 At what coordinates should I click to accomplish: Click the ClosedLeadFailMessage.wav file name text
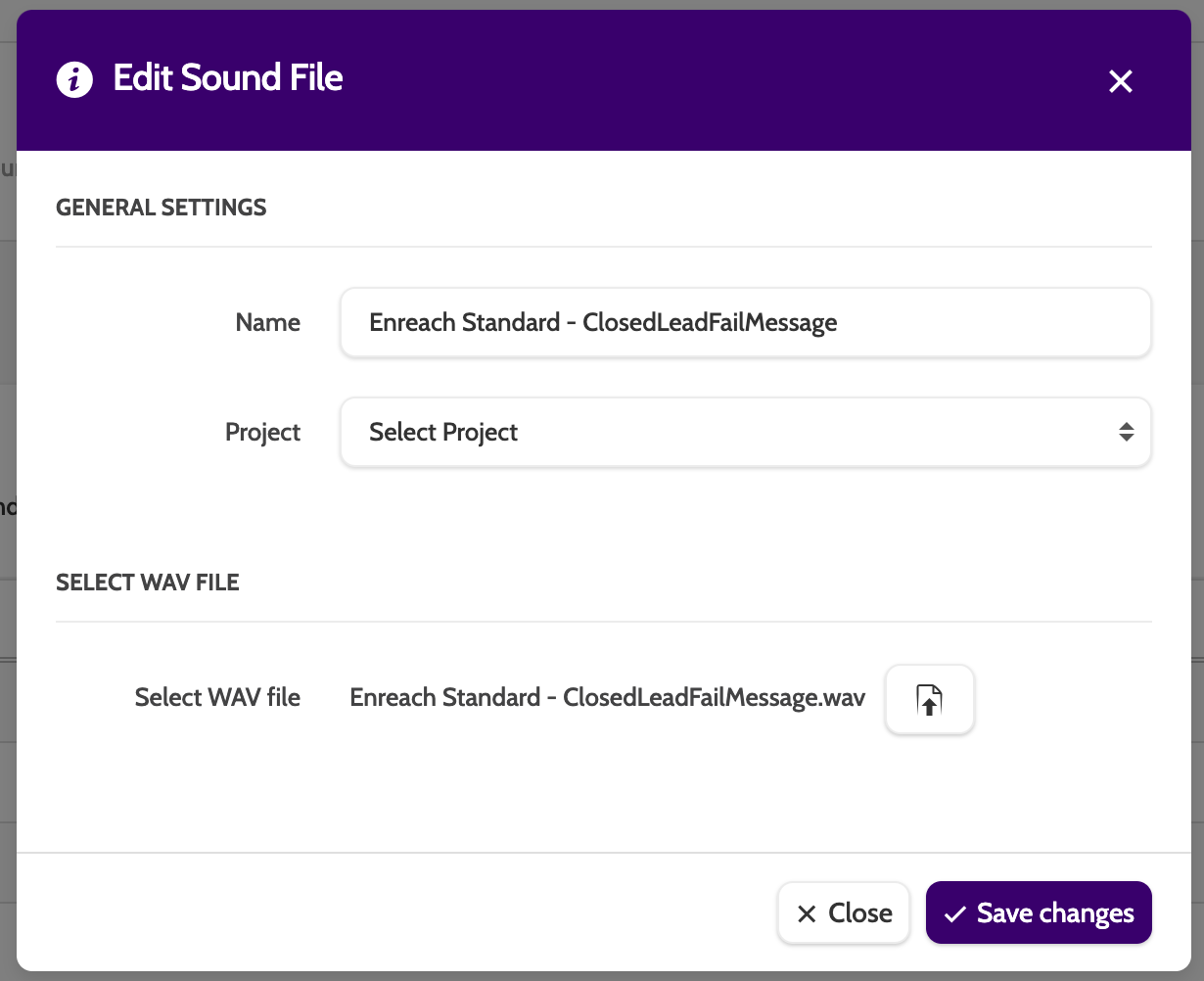tap(607, 697)
